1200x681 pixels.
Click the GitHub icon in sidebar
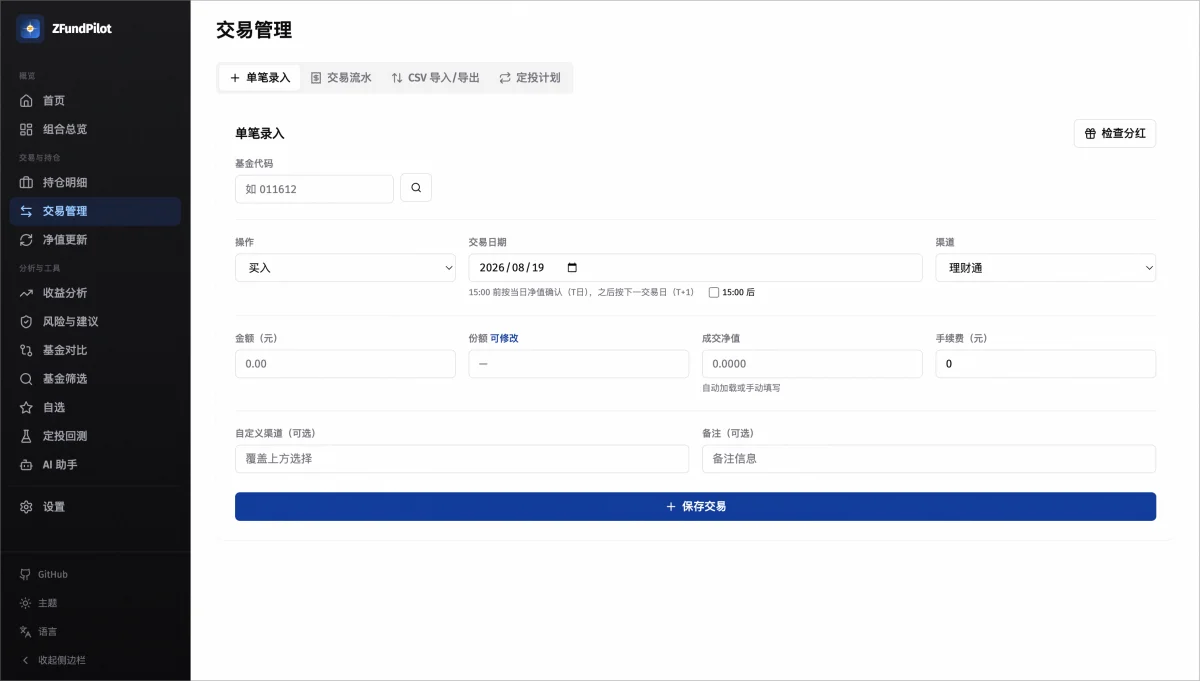(26, 575)
